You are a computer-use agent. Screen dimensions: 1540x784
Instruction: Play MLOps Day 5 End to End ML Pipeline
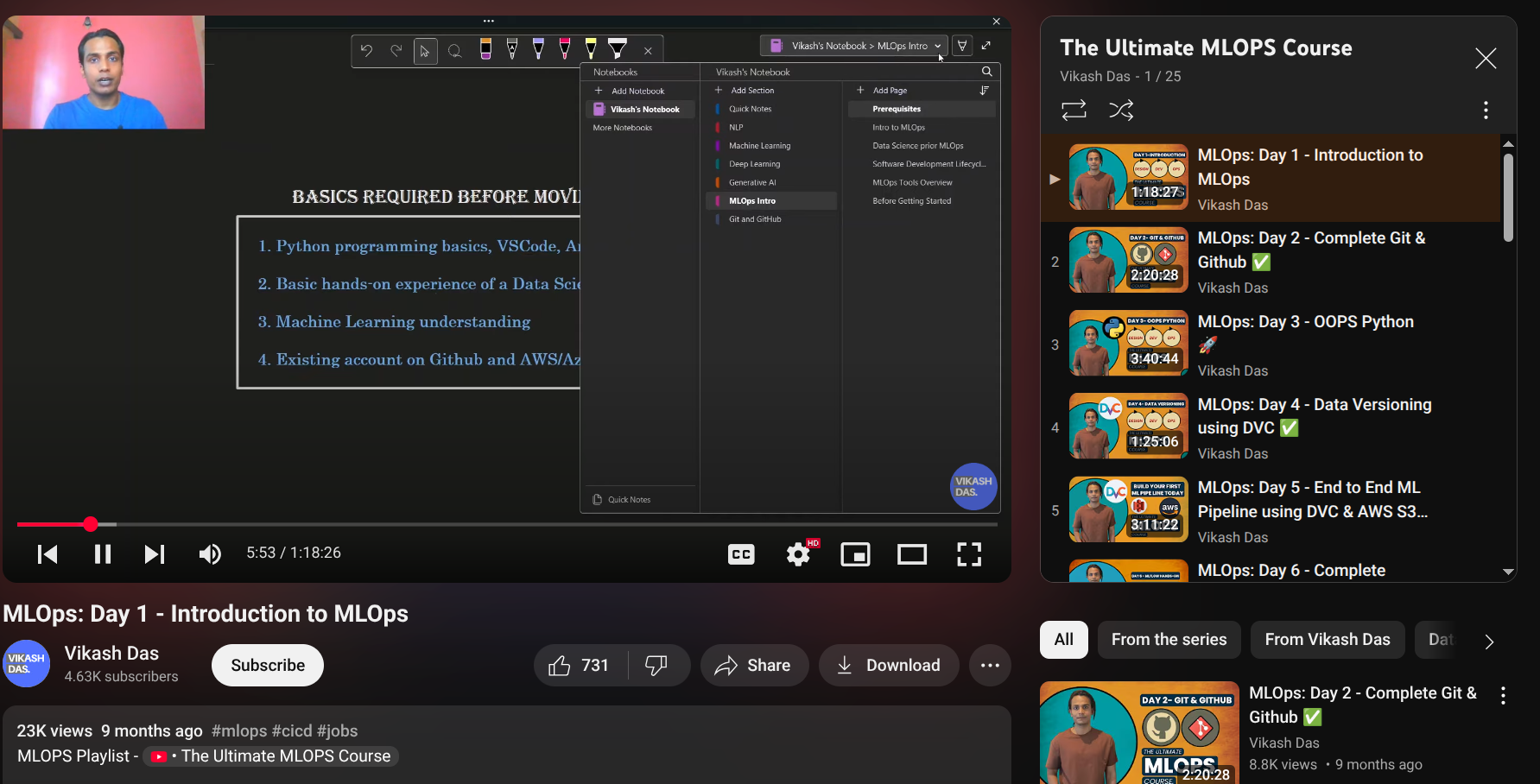pos(1271,511)
